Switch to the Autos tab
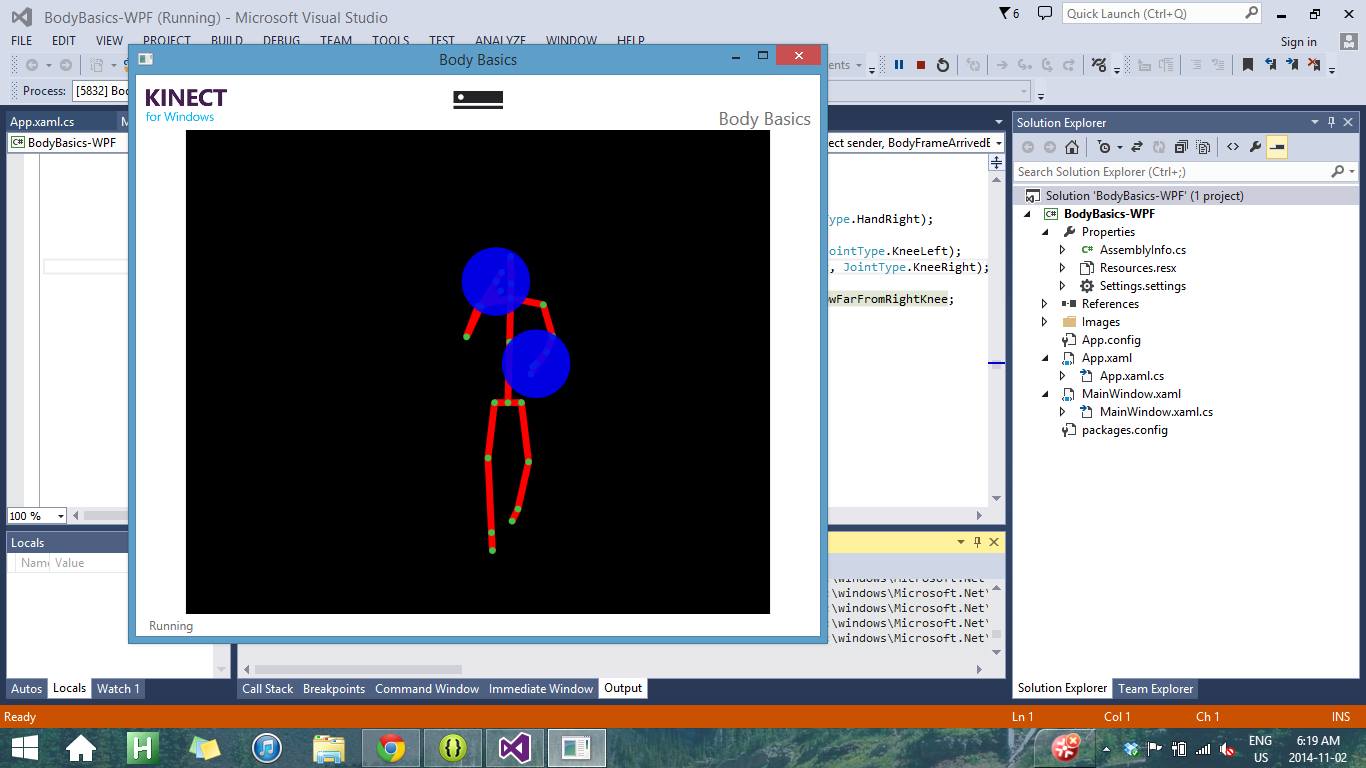 [x=27, y=688]
